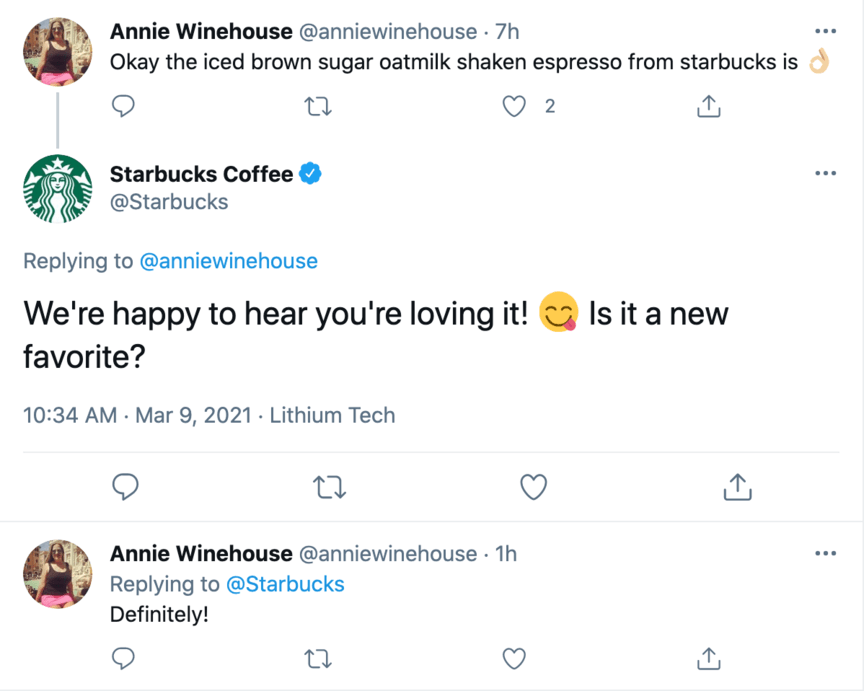
Task: Click the reply icon on Annie's first tweet
Action: 123,105
